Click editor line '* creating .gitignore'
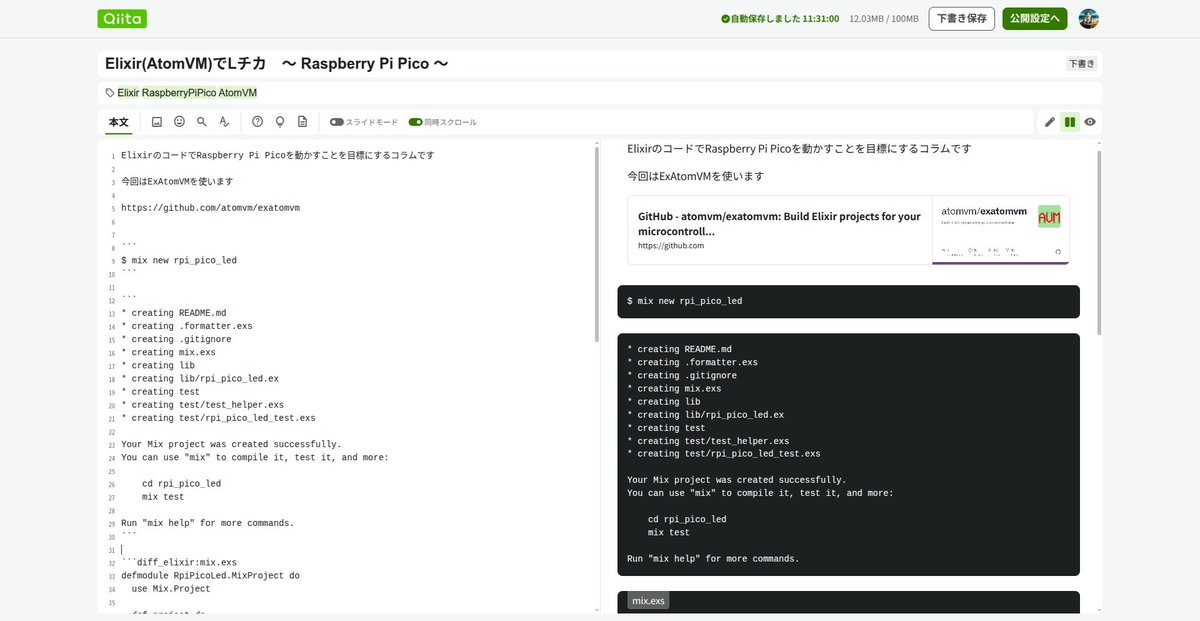This screenshot has width=1200, height=621. [x=176, y=339]
